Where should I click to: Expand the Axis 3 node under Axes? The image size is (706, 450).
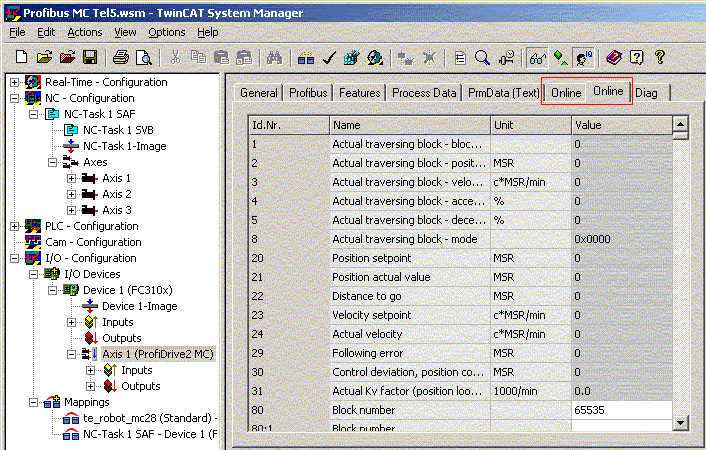pyautogui.click(x=71, y=210)
